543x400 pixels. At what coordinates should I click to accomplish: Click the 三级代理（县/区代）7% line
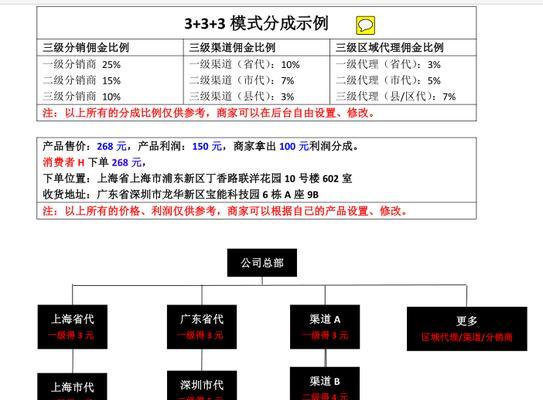coord(396,96)
